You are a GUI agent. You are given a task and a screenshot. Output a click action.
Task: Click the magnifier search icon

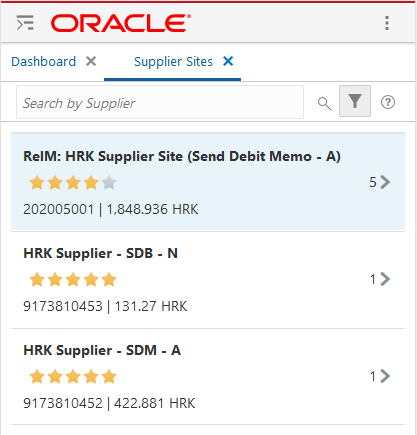[x=324, y=103]
